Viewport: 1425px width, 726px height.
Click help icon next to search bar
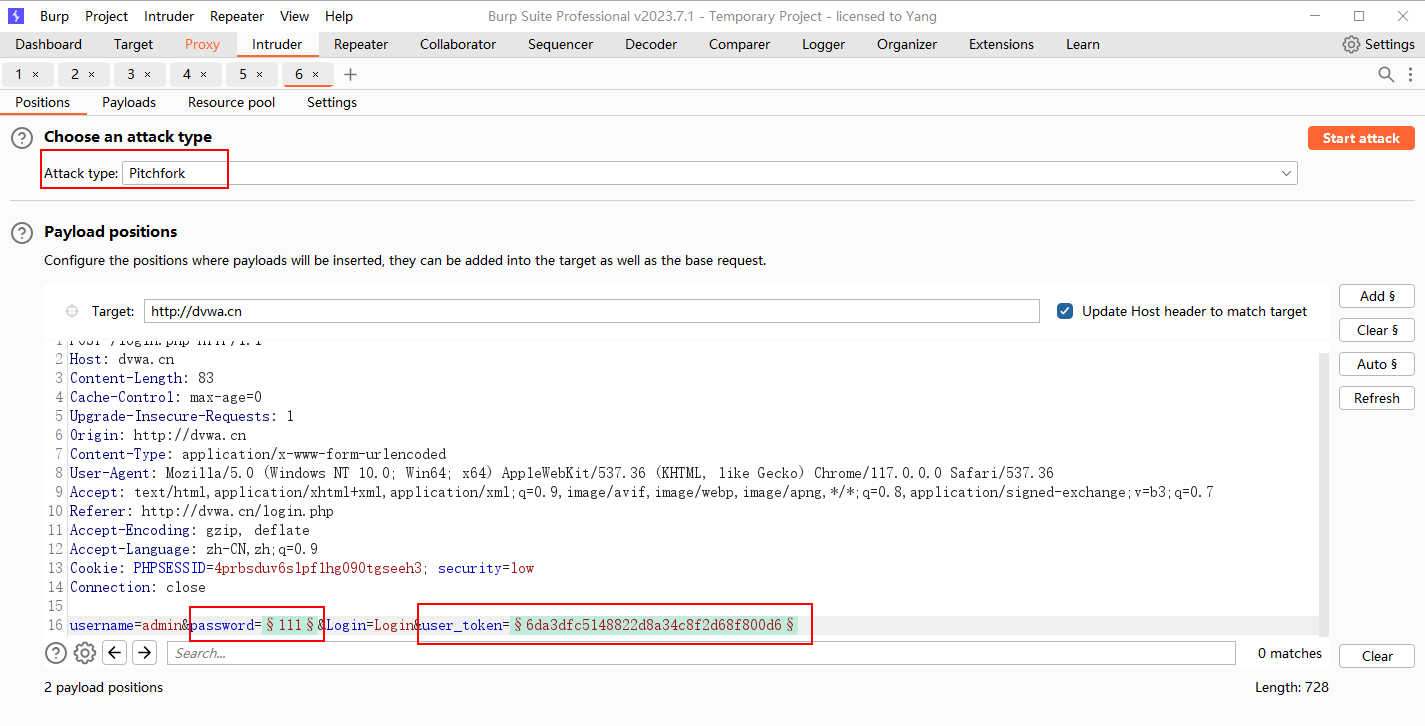pos(56,653)
